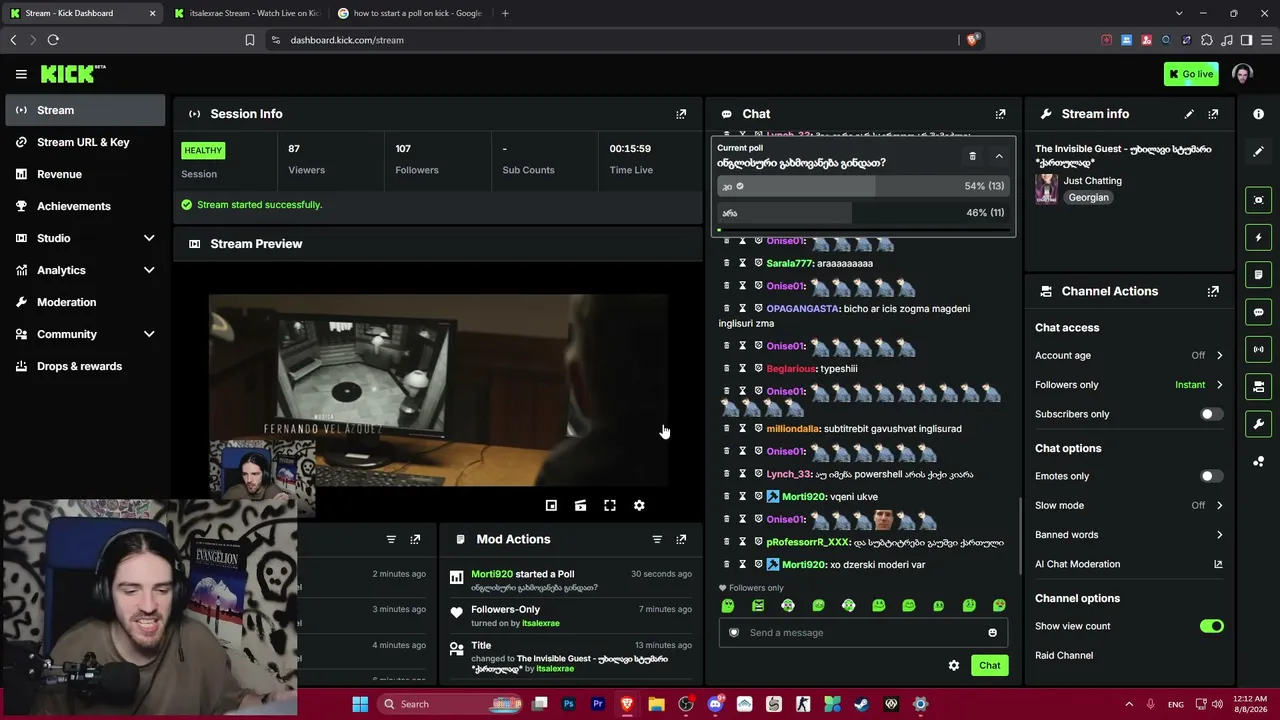Open chat settings gear next to Chat button

(x=954, y=665)
